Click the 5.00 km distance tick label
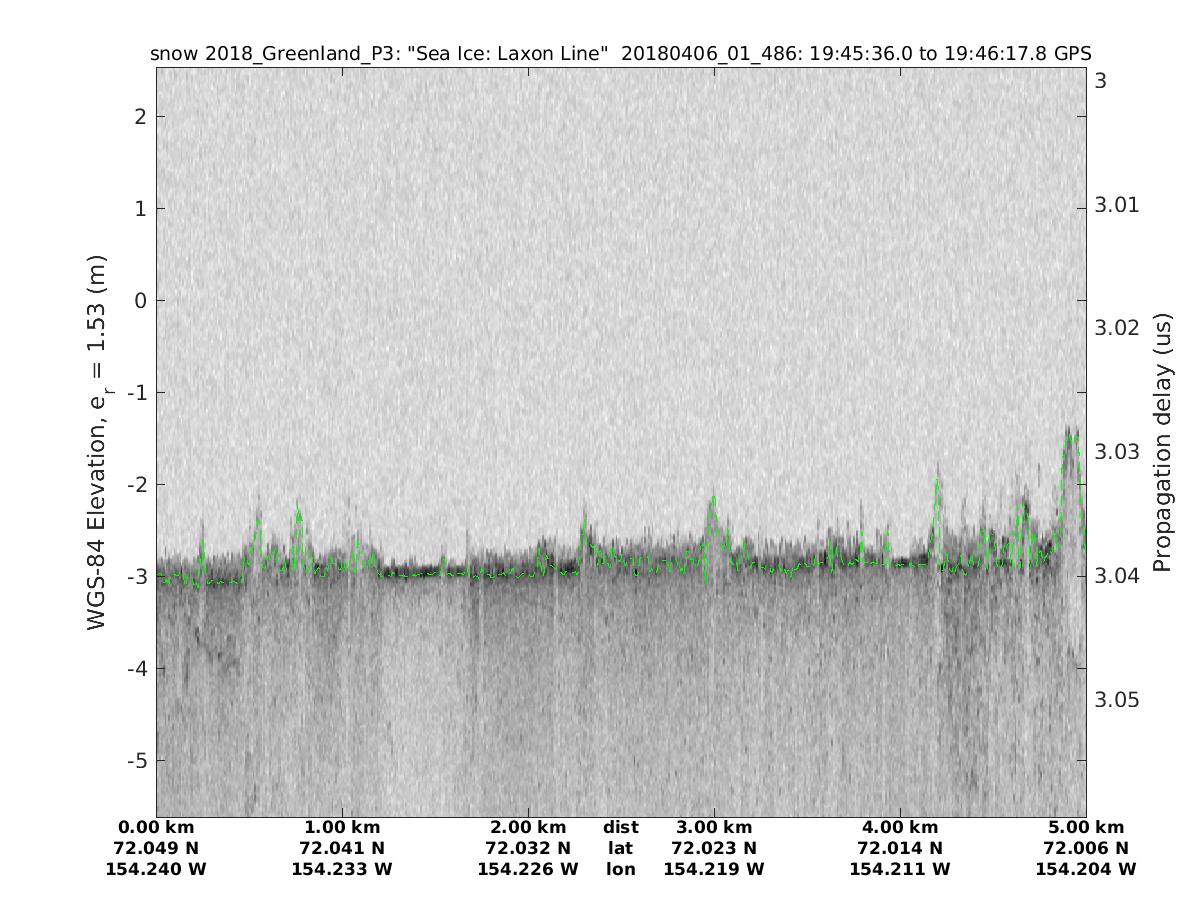The width and height of the screenshot is (1200, 900). tap(1085, 828)
